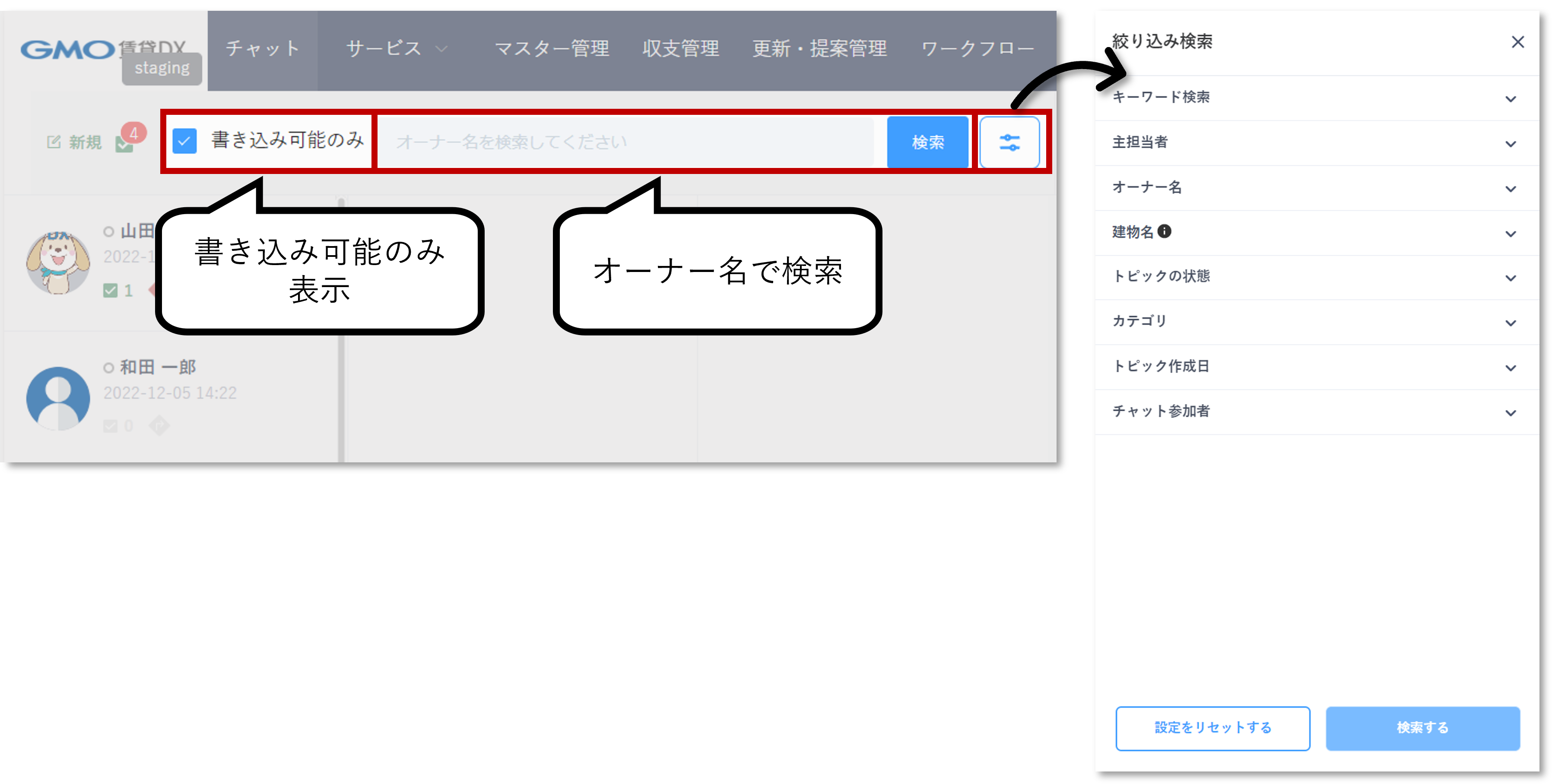Click 和田 一郎's default profile avatar
Image resolution: width=1552 pixels, height=784 pixels.
click(x=58, y=398)
